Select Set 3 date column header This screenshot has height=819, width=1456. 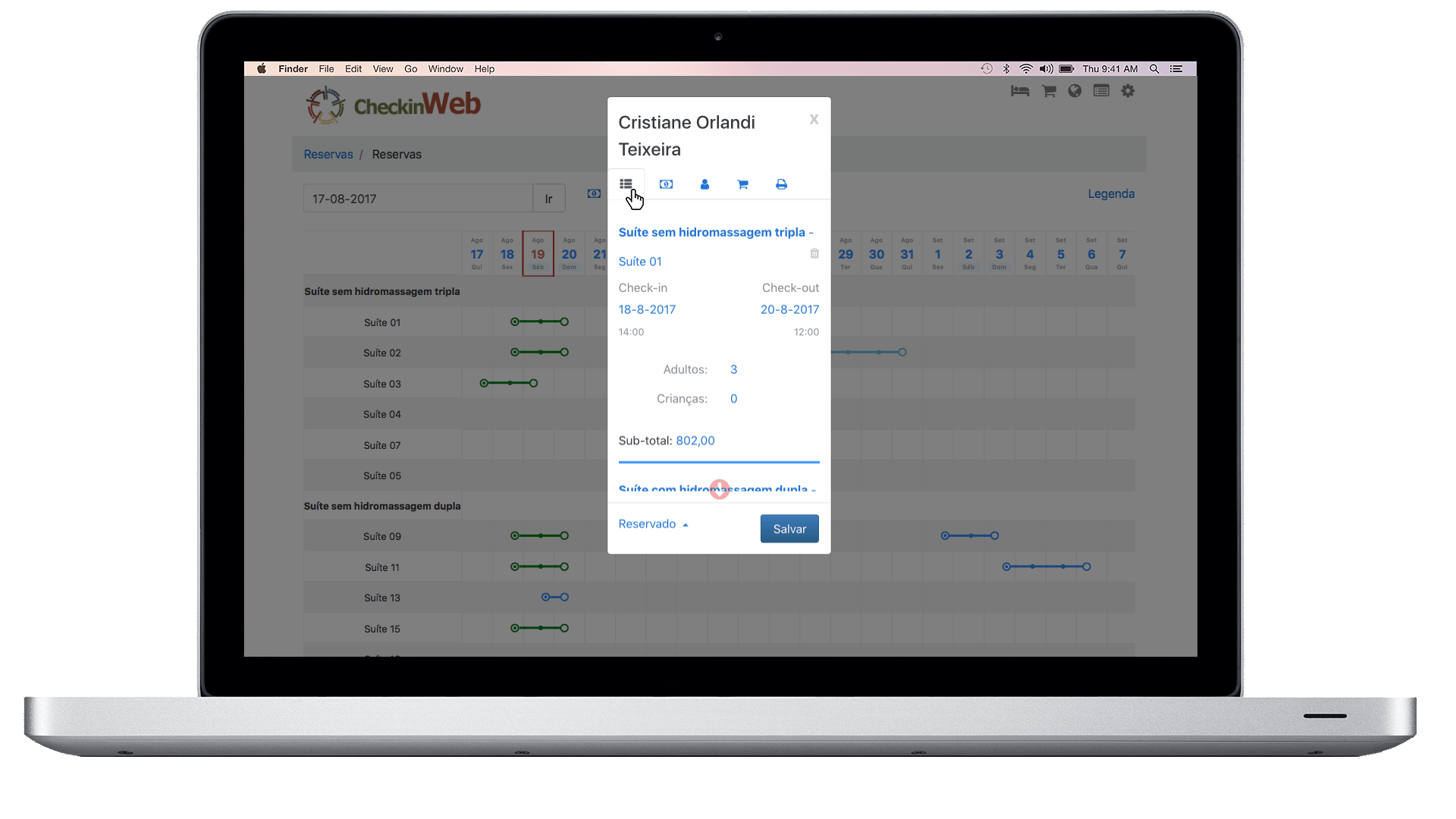pyautogui.click(x=999, y=253)
